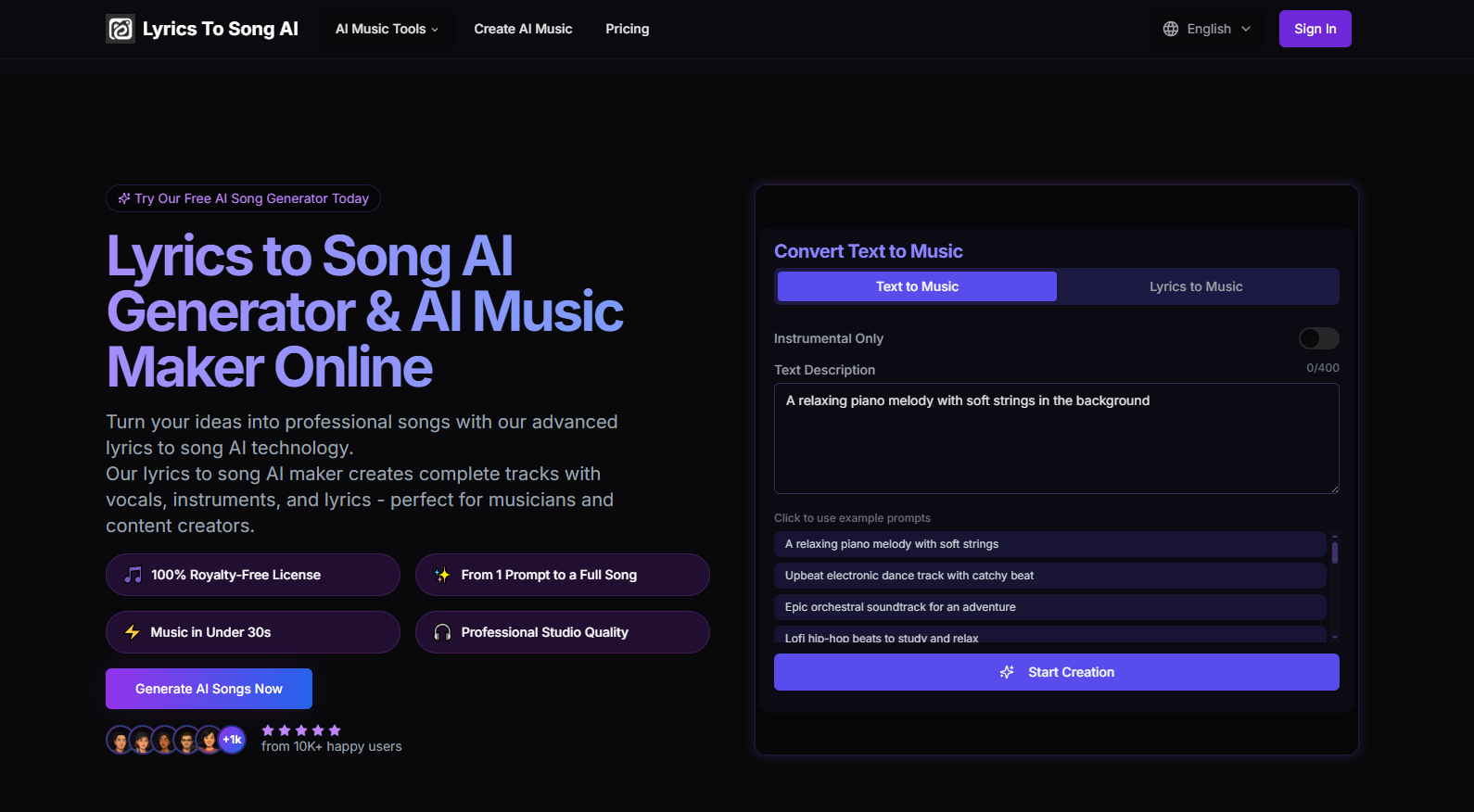
Task: Click the lightning bolt Music in Under 30s icon
Action: [133, 632]
